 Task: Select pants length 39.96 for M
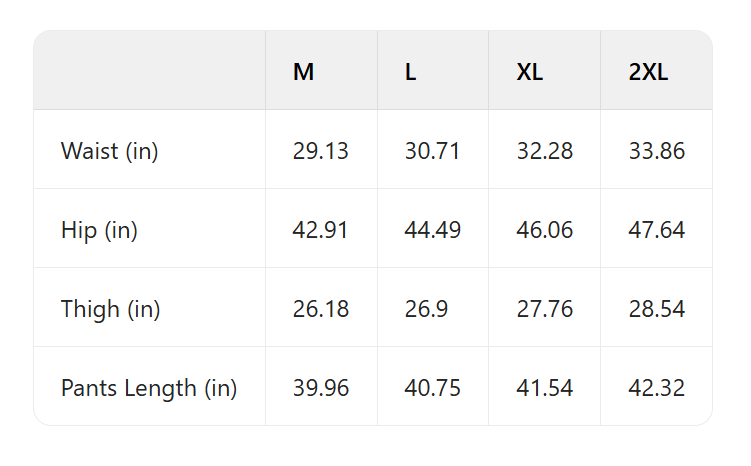click(x=321, y=388)
